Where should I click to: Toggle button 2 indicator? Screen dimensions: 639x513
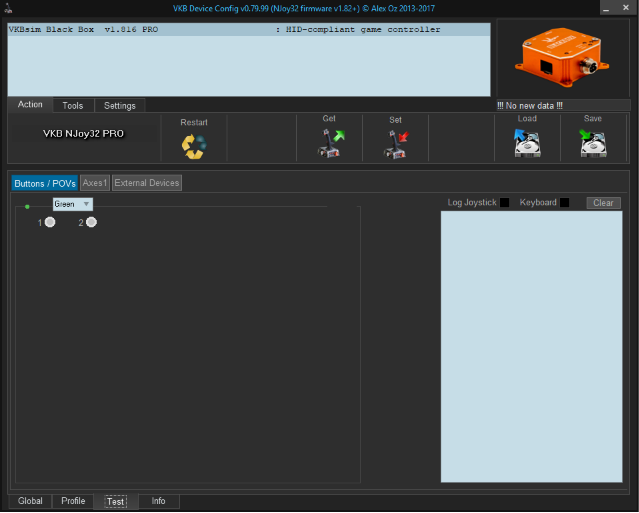coord(91,222)
